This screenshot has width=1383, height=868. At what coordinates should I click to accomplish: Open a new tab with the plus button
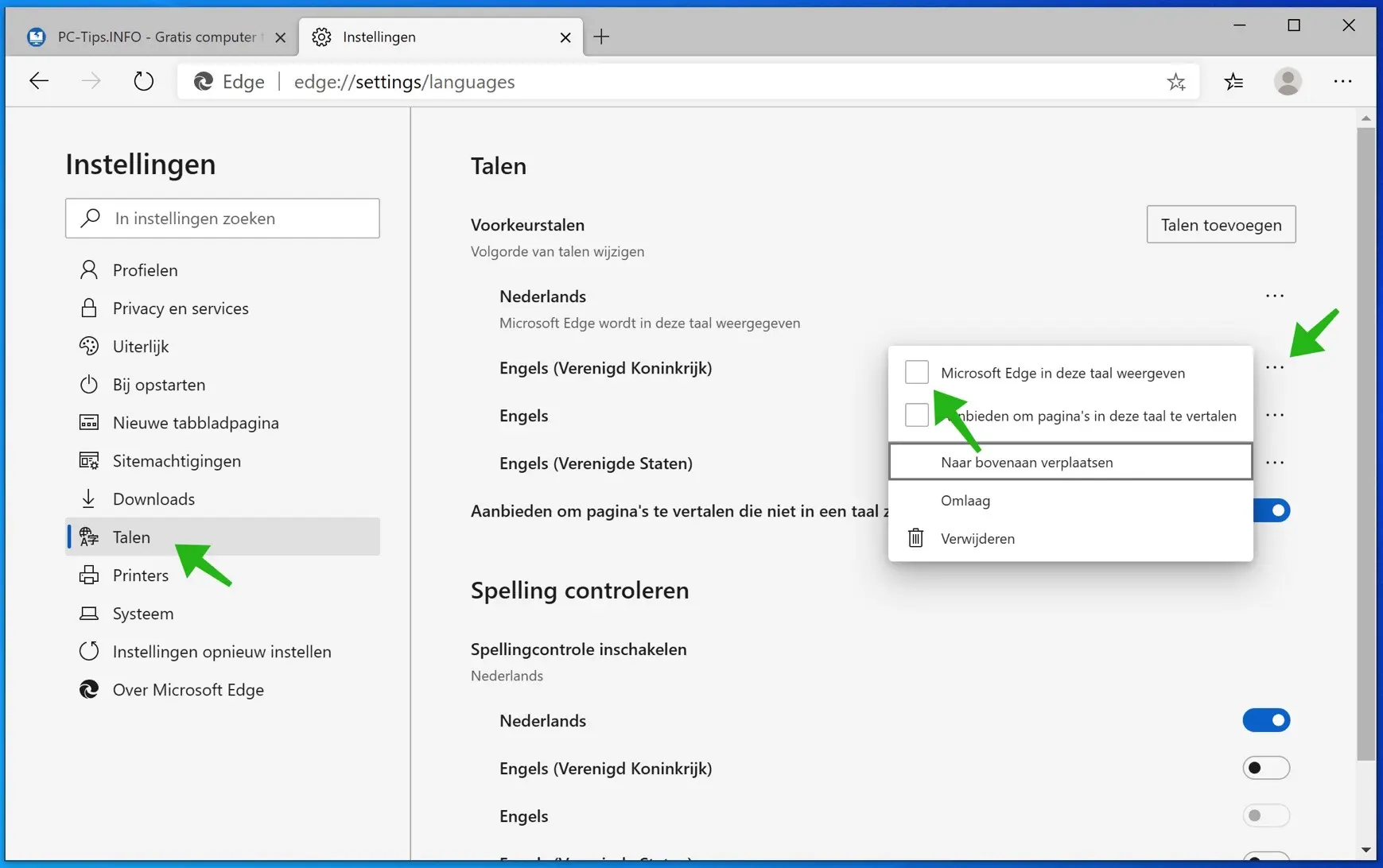[602, 37]
